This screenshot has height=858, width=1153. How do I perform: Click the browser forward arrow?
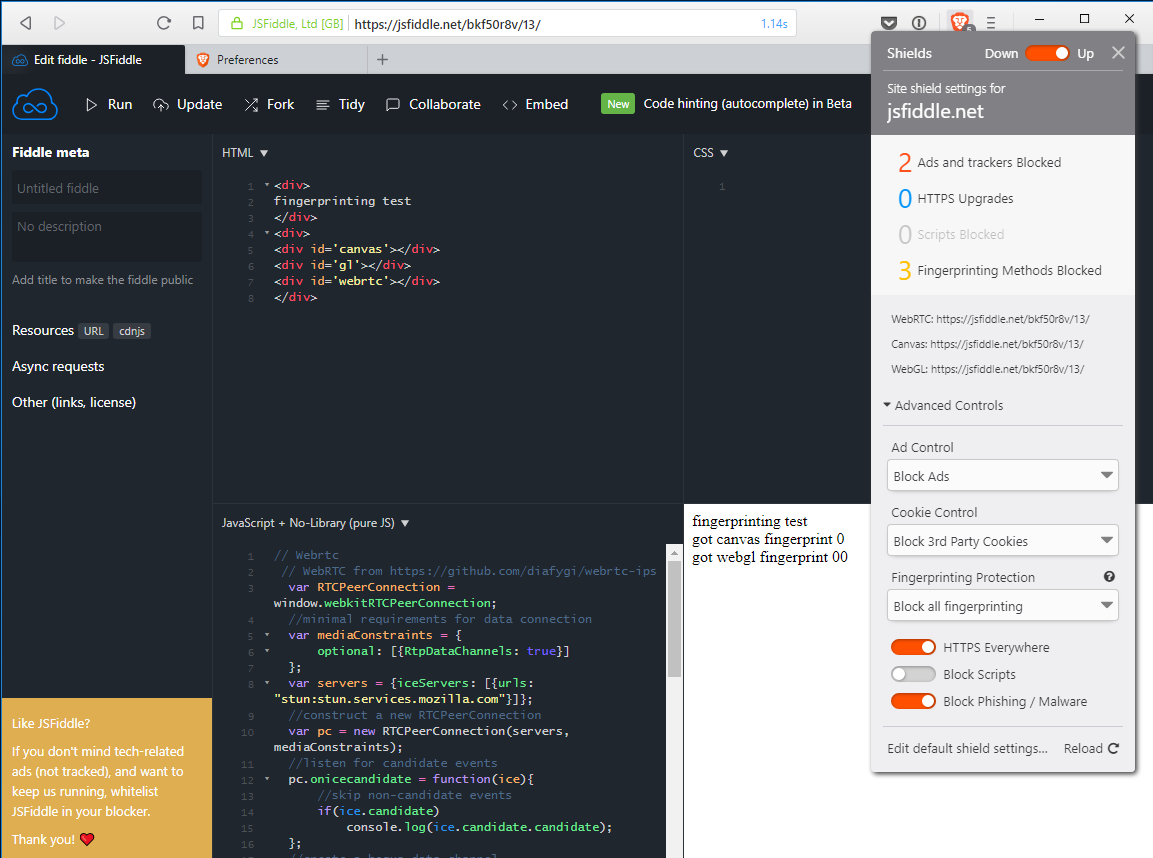[60, 23]
